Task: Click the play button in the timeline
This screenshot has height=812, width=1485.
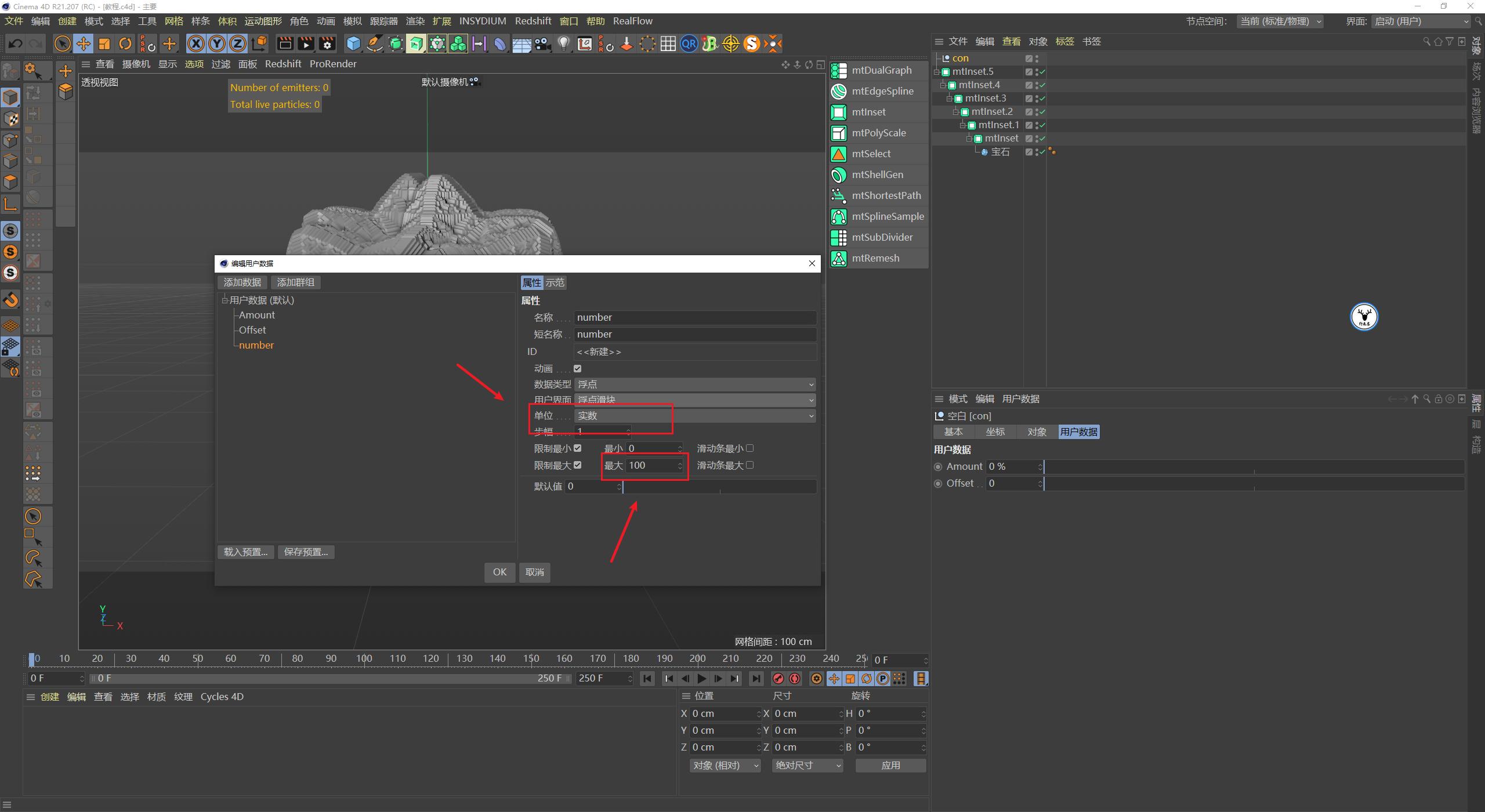Action: tap(701, 678)
